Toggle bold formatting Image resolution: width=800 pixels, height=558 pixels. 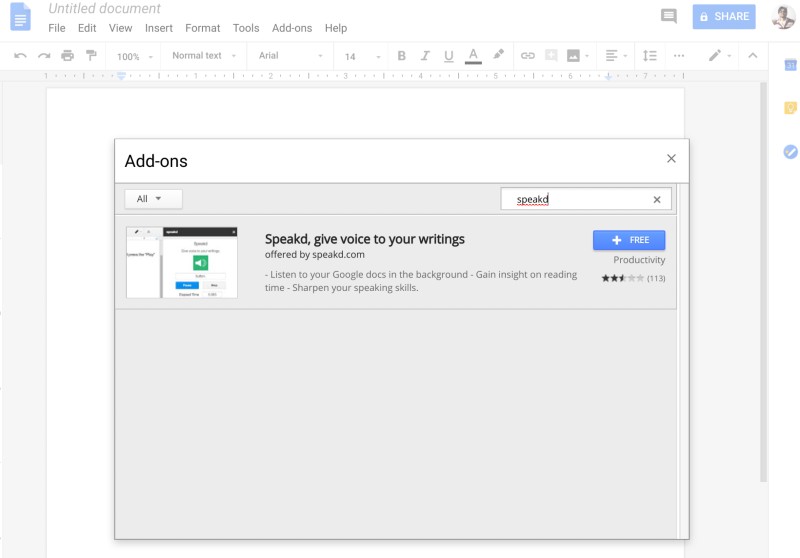[402, 56]
